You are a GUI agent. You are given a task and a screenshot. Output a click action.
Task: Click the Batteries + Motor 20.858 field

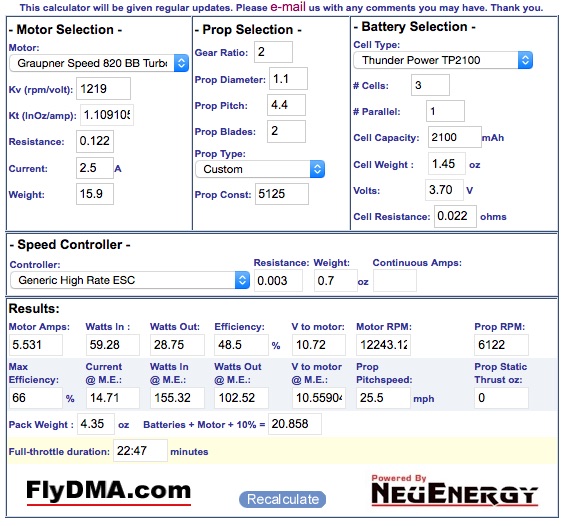(295, 424)
